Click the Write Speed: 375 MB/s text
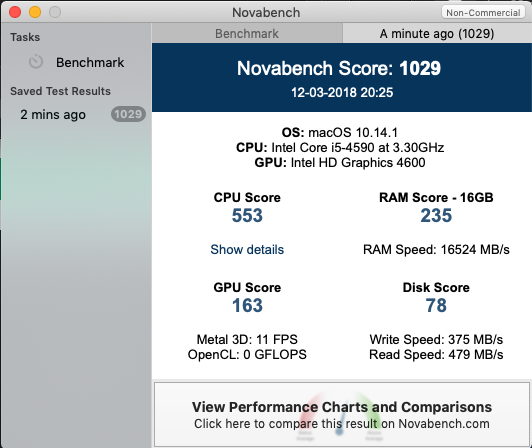Screen dimensions: 532x448 (x=436, y=339)
